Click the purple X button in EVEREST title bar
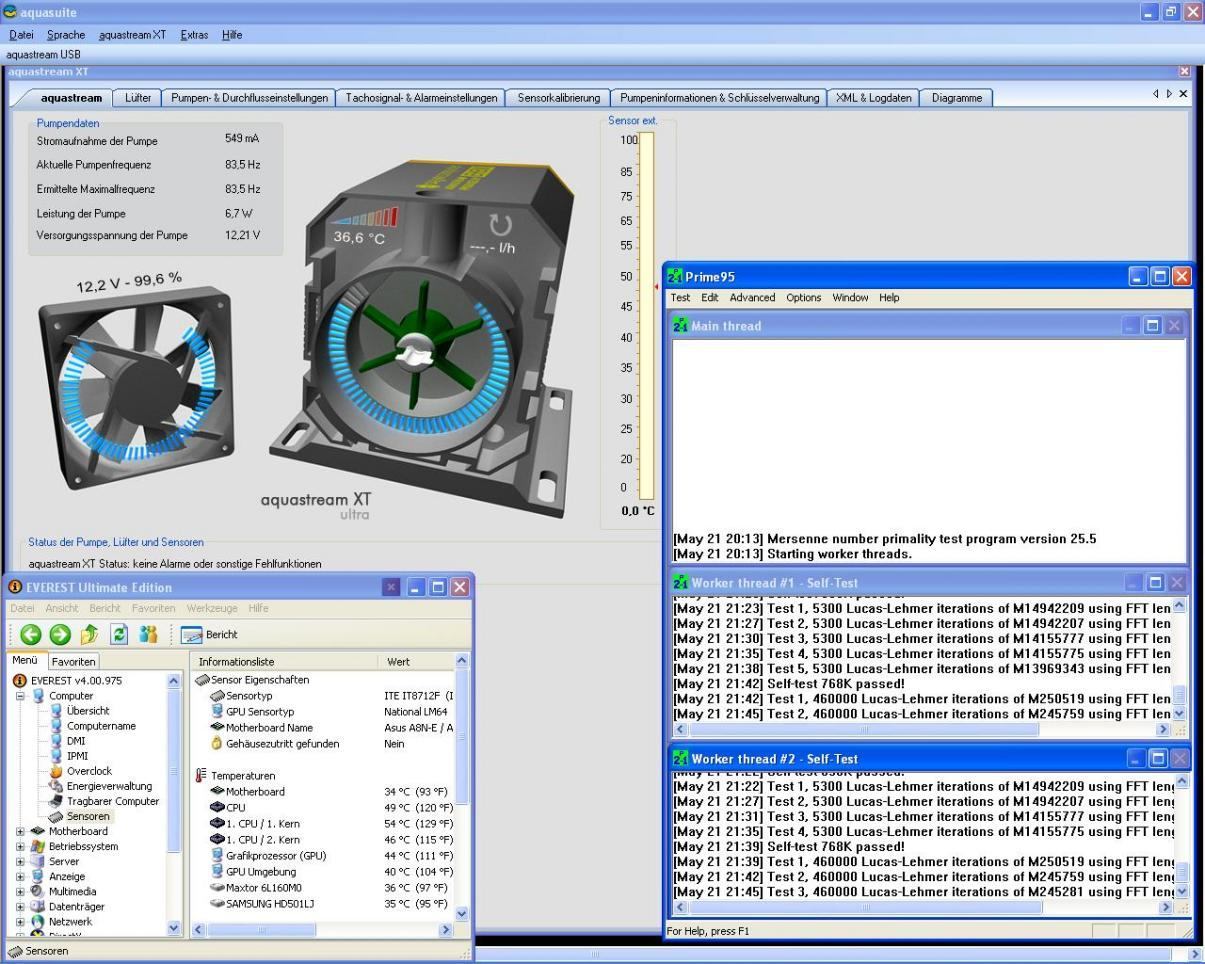1205x964 pixels. click(x=391, y=587)
